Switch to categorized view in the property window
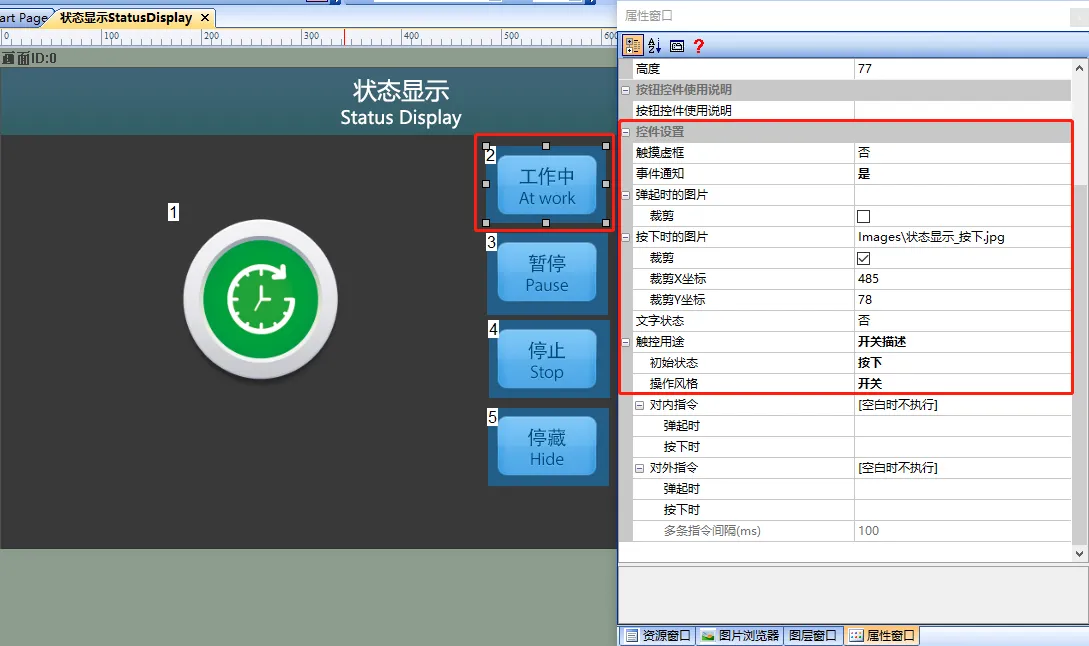The height and width of the screenshot is (646, 1089). pos(633,44)
